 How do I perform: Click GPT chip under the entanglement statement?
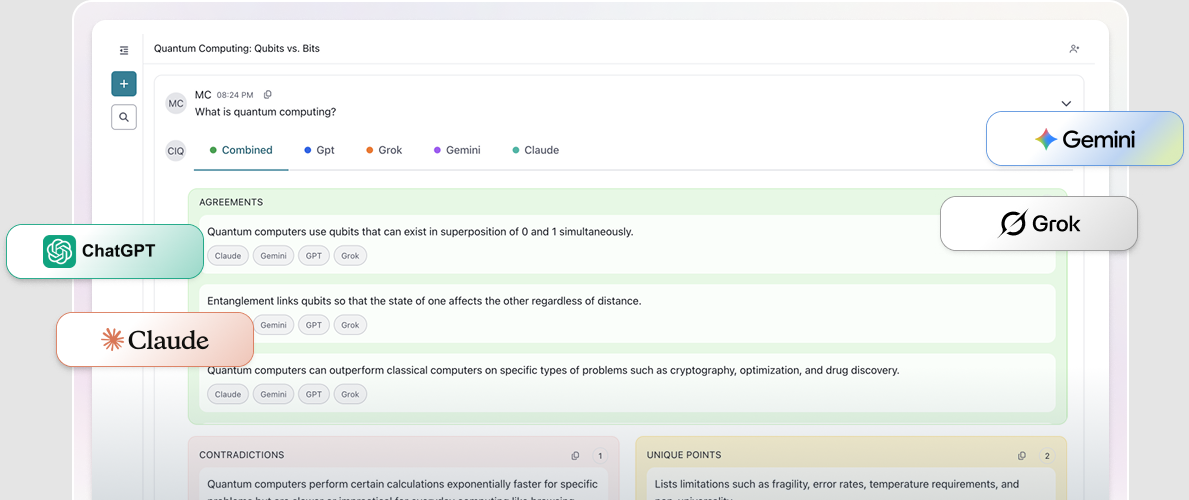coord(313,325)
